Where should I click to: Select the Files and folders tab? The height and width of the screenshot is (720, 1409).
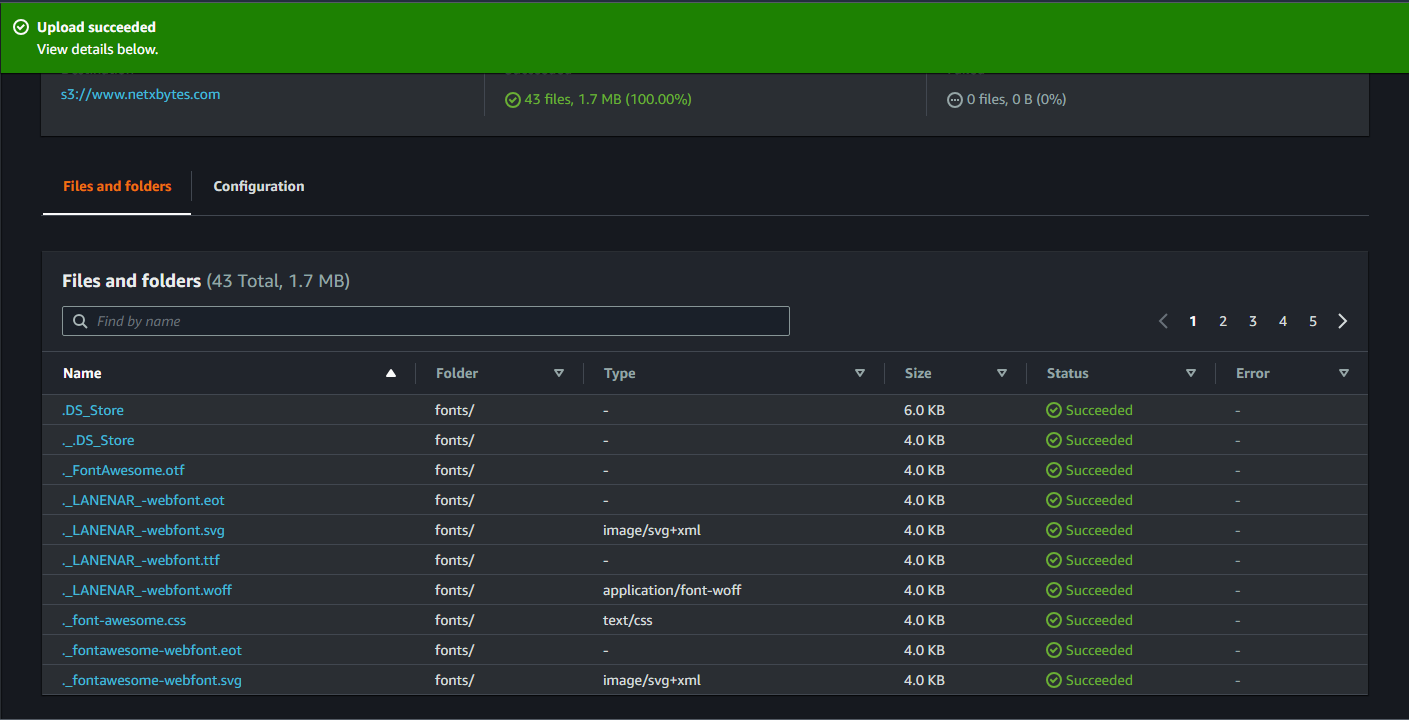117,186
